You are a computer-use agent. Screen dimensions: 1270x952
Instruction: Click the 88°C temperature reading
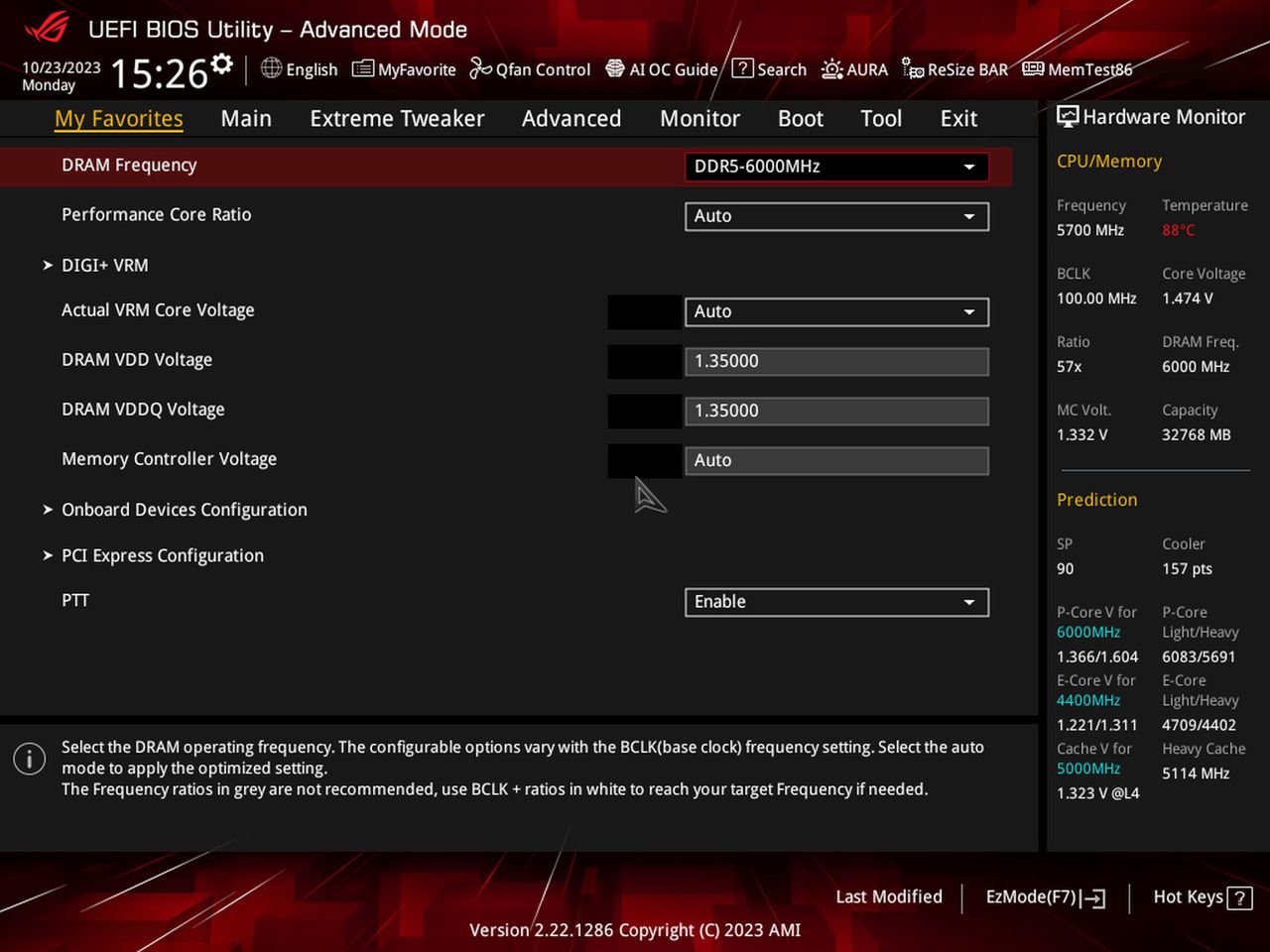click(x=1179, y=230)
